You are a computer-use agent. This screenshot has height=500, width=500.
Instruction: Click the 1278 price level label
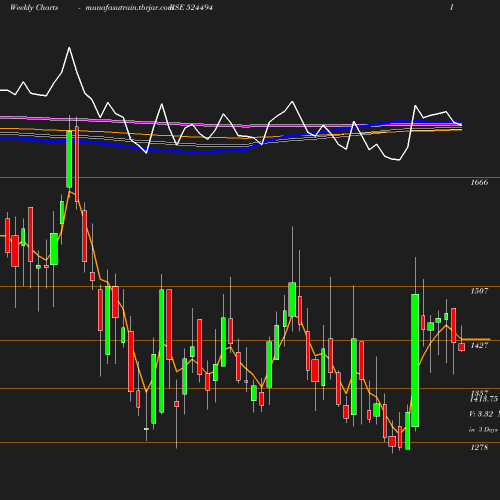click(x=479, y=447)
